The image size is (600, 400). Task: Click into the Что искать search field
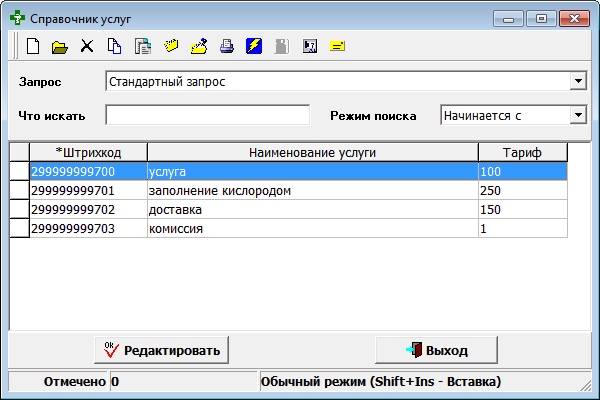(208, 115)
